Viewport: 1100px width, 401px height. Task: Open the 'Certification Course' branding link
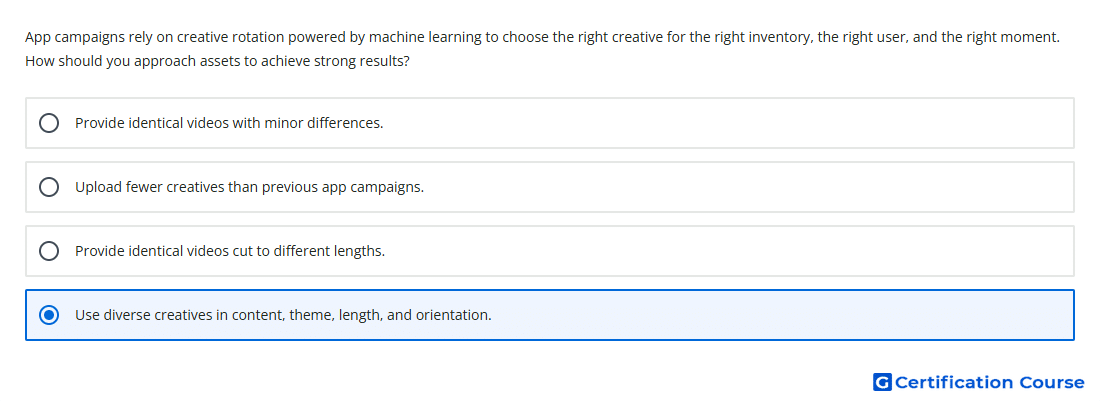point(979,382)
